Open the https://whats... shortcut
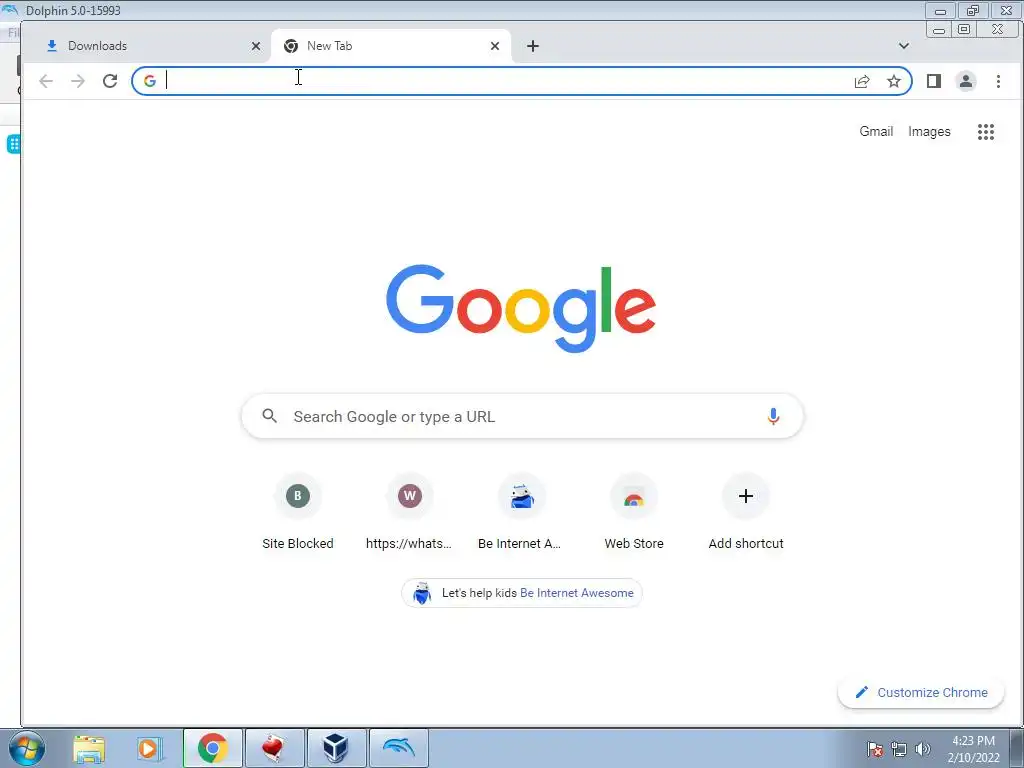Image resolution: width=1024 pixels, height=768 pixels. (x=409, y=513)
